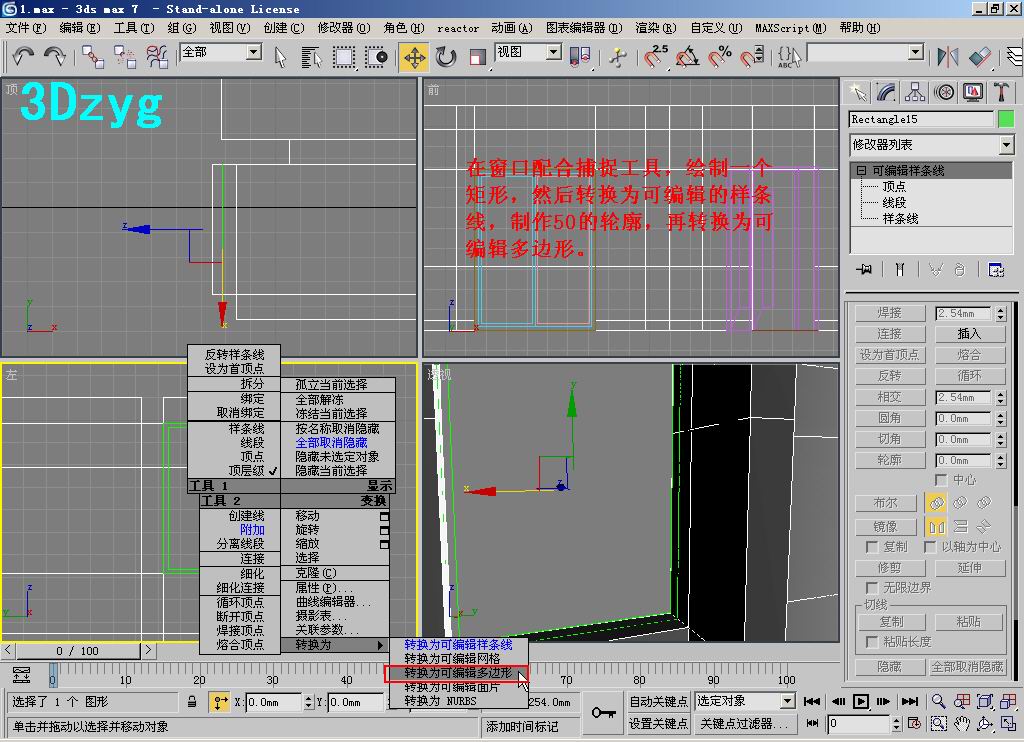Collapse the 可编辑样条线 tree node
The image size is (1024, 742).
point(860,171)
